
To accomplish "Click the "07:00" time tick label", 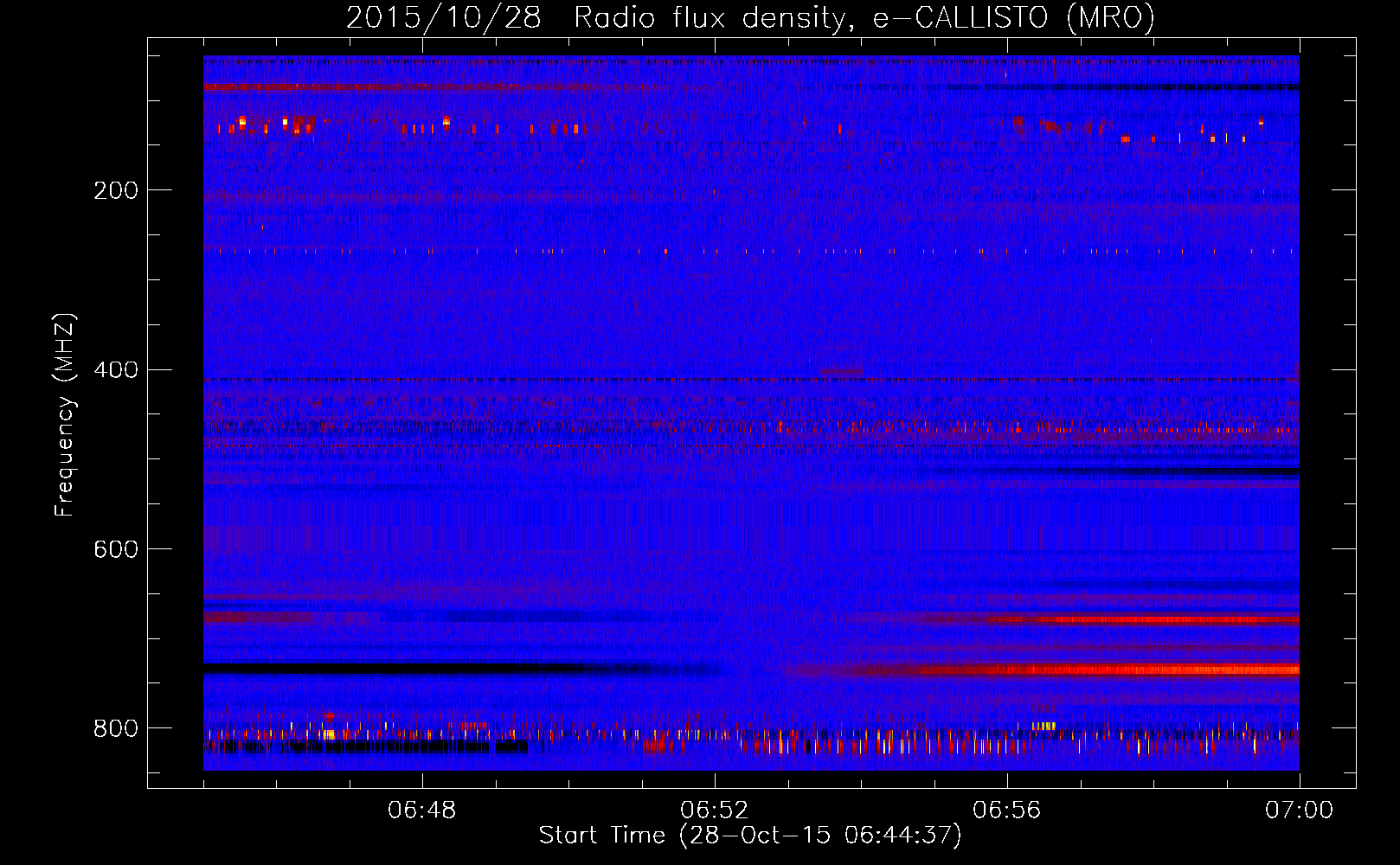I will [x=1299, y=811].
